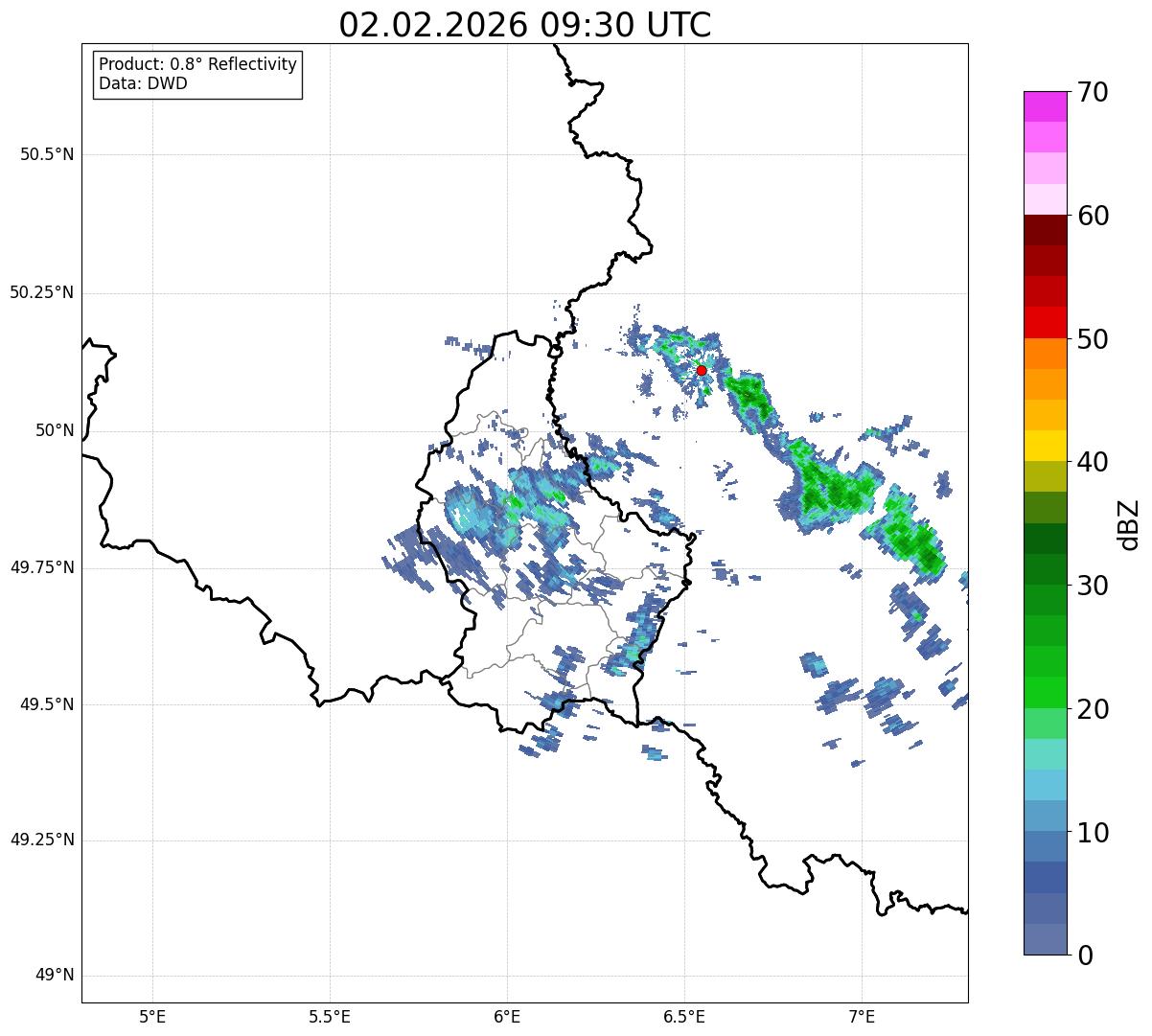Pick the dark maroon swatch just below 60
This screenshot has height=1036, width=1152.
tap(1045, 230)
